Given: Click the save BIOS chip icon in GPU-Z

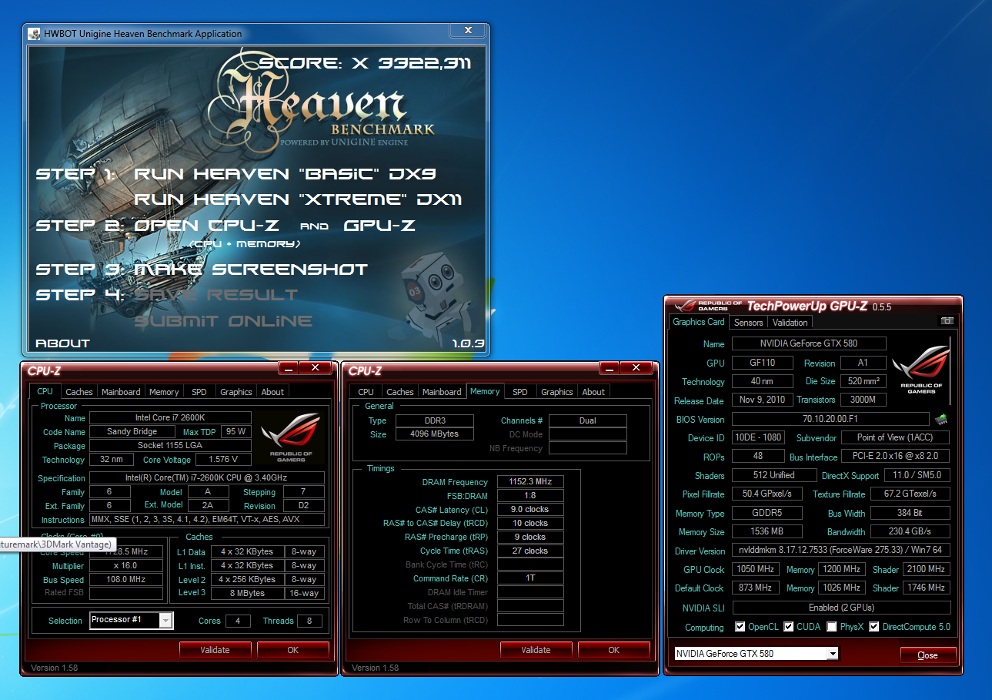Looking at the screenshot, I should point(941,419).
